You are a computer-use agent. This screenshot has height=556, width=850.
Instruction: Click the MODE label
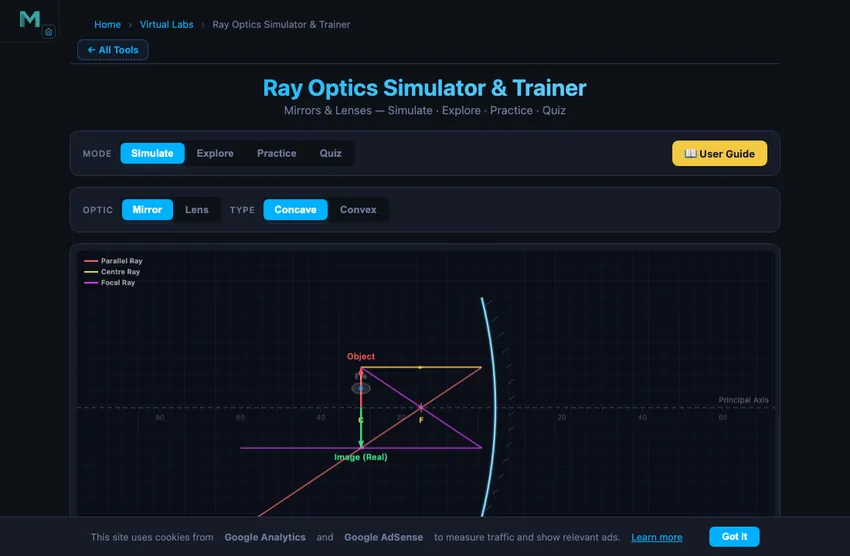tap(97, 154)
